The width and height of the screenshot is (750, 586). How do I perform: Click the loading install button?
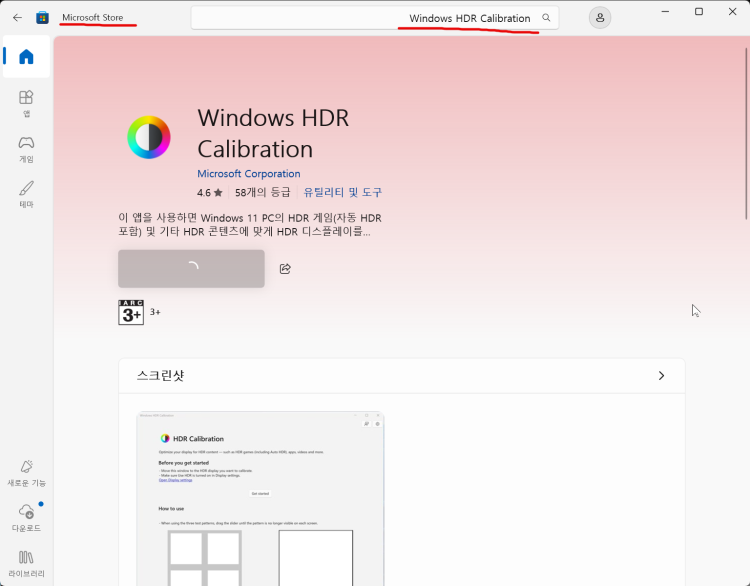191,269
